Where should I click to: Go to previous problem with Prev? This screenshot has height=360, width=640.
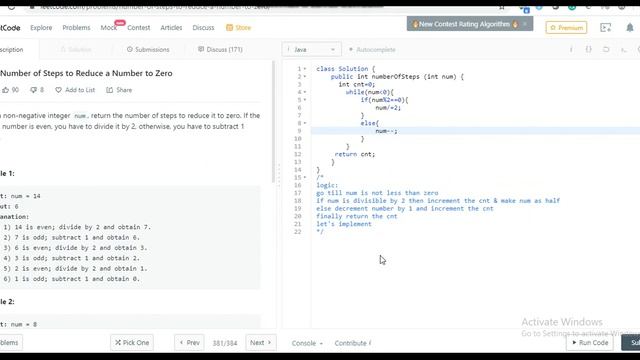(189, 342)
